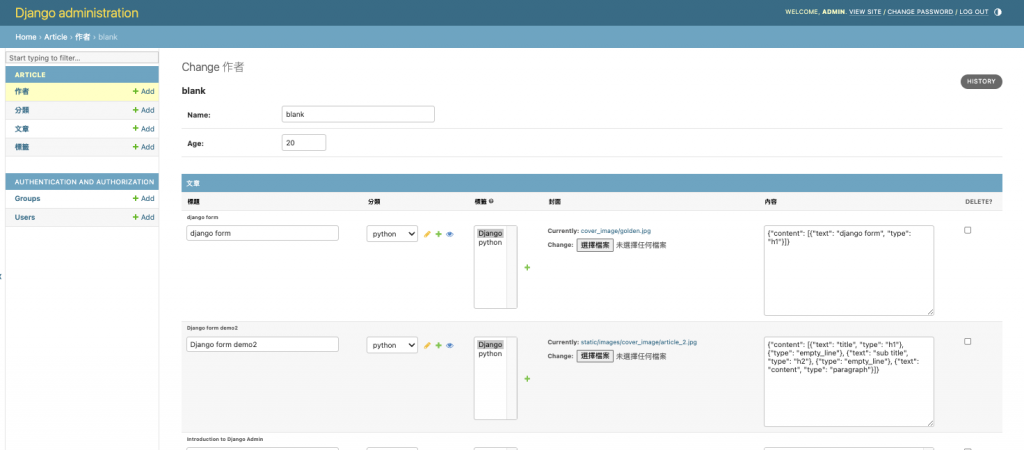Click the 標題 input with django form

pyautogui.click(x=263, y=233)
